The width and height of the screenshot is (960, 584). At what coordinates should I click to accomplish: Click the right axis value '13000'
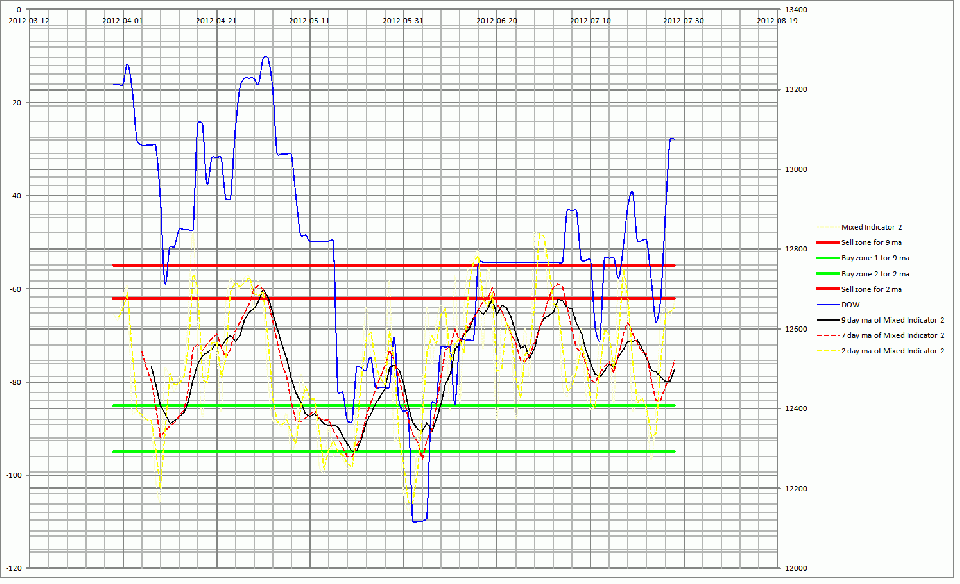point(795,170)
